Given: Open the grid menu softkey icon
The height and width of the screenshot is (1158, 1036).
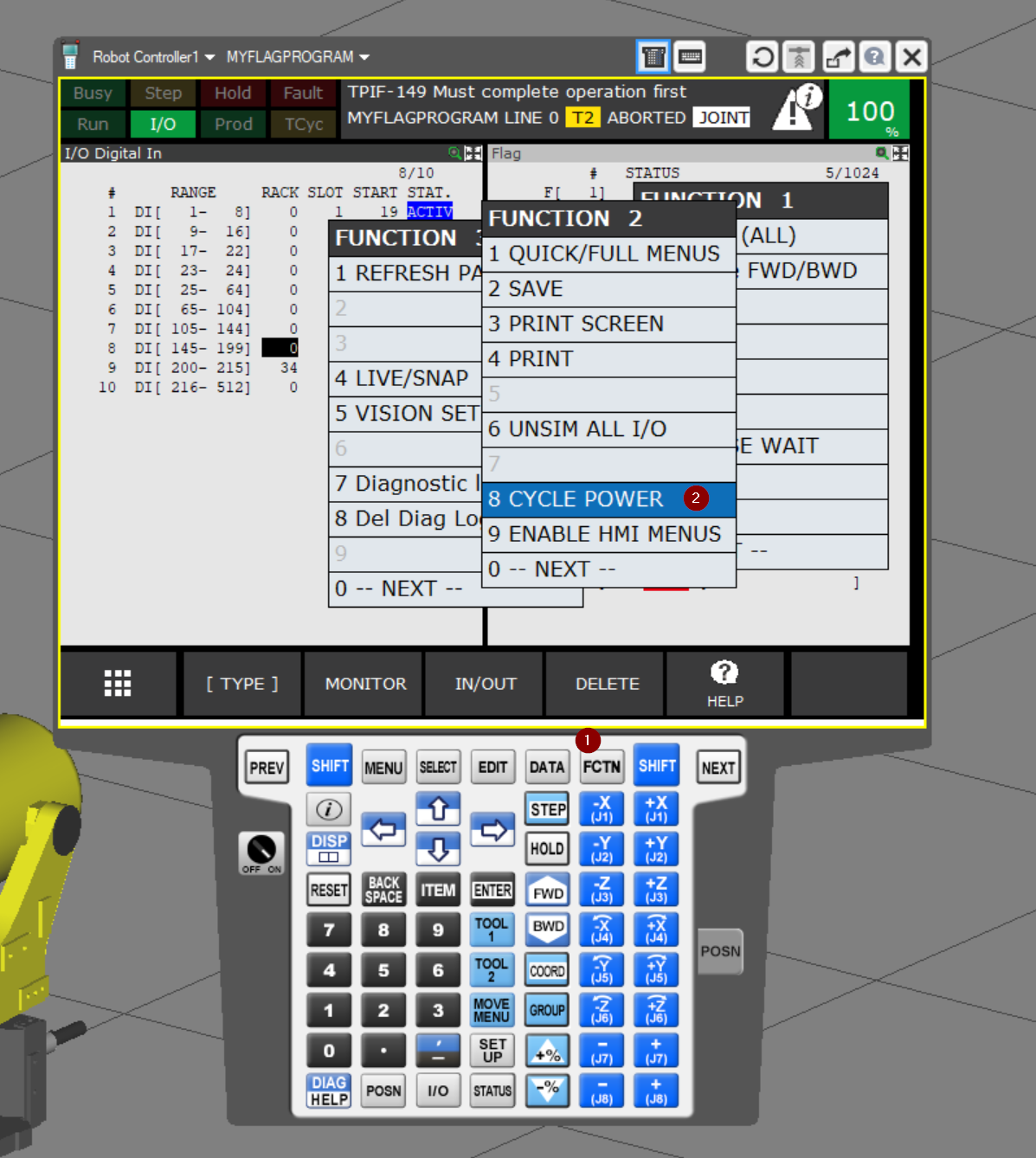Looking at the screenshot, I should 118,684.
